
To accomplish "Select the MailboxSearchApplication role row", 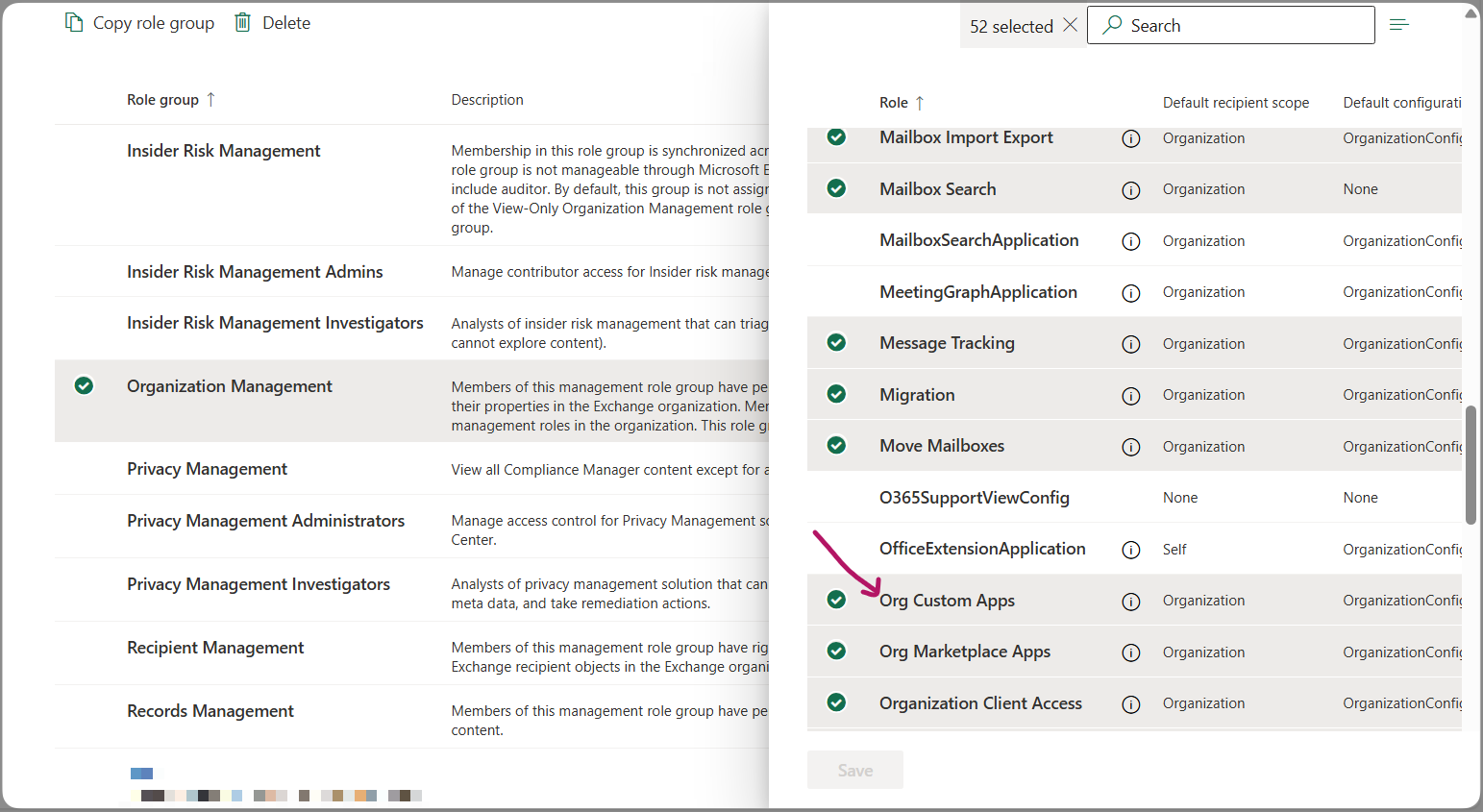I will (1134, 240).
